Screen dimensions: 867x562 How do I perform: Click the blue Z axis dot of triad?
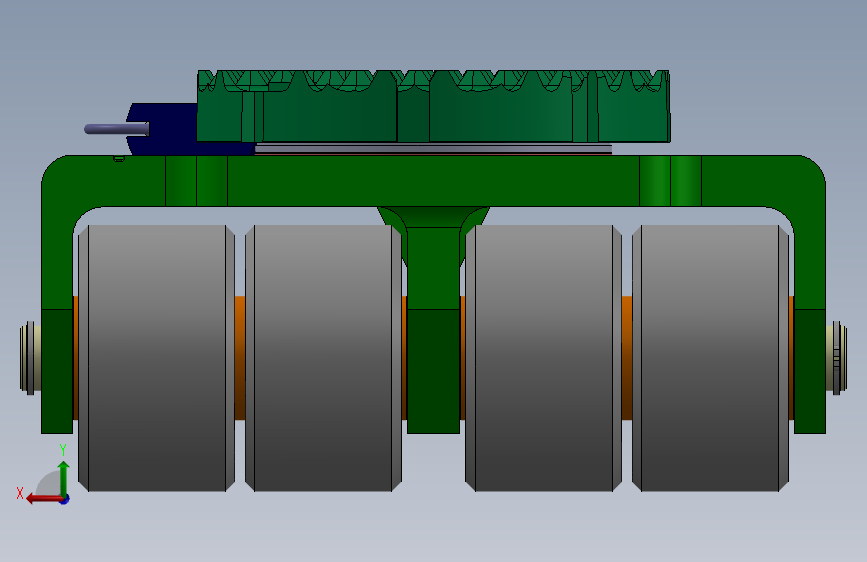pyautogui.click(x=64, y=499)
